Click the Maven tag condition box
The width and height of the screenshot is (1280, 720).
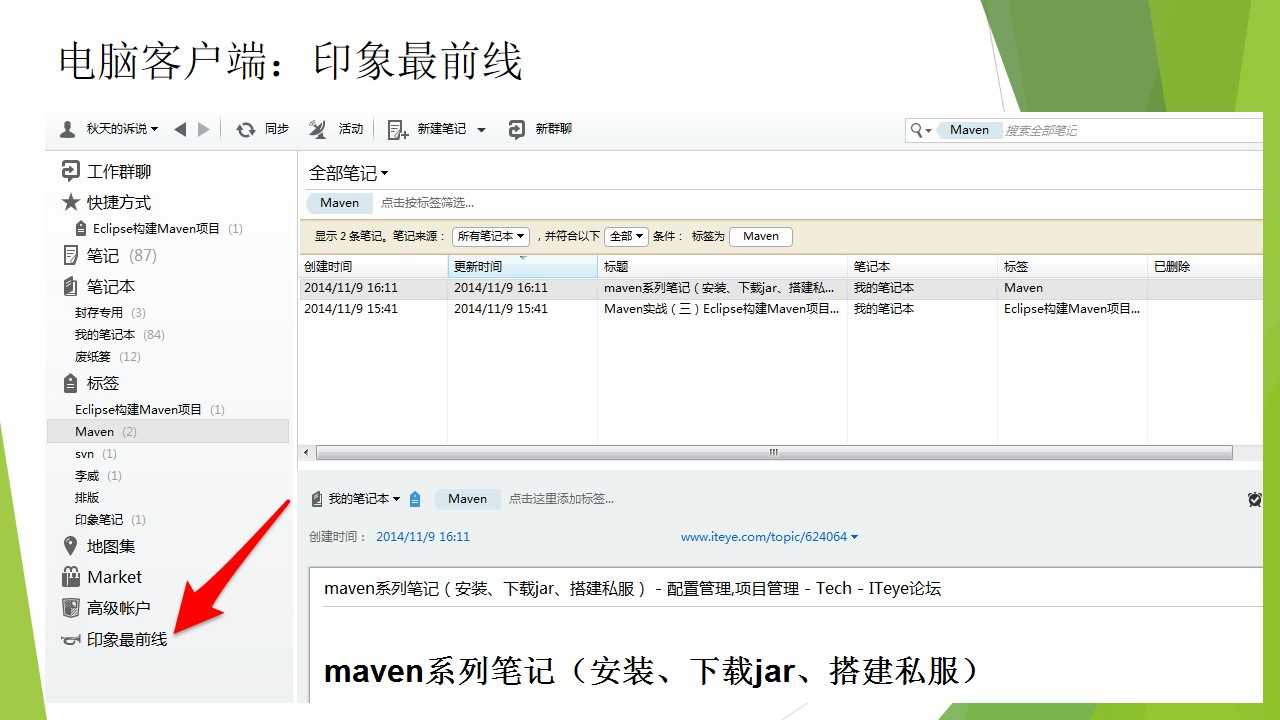[761, 236]
